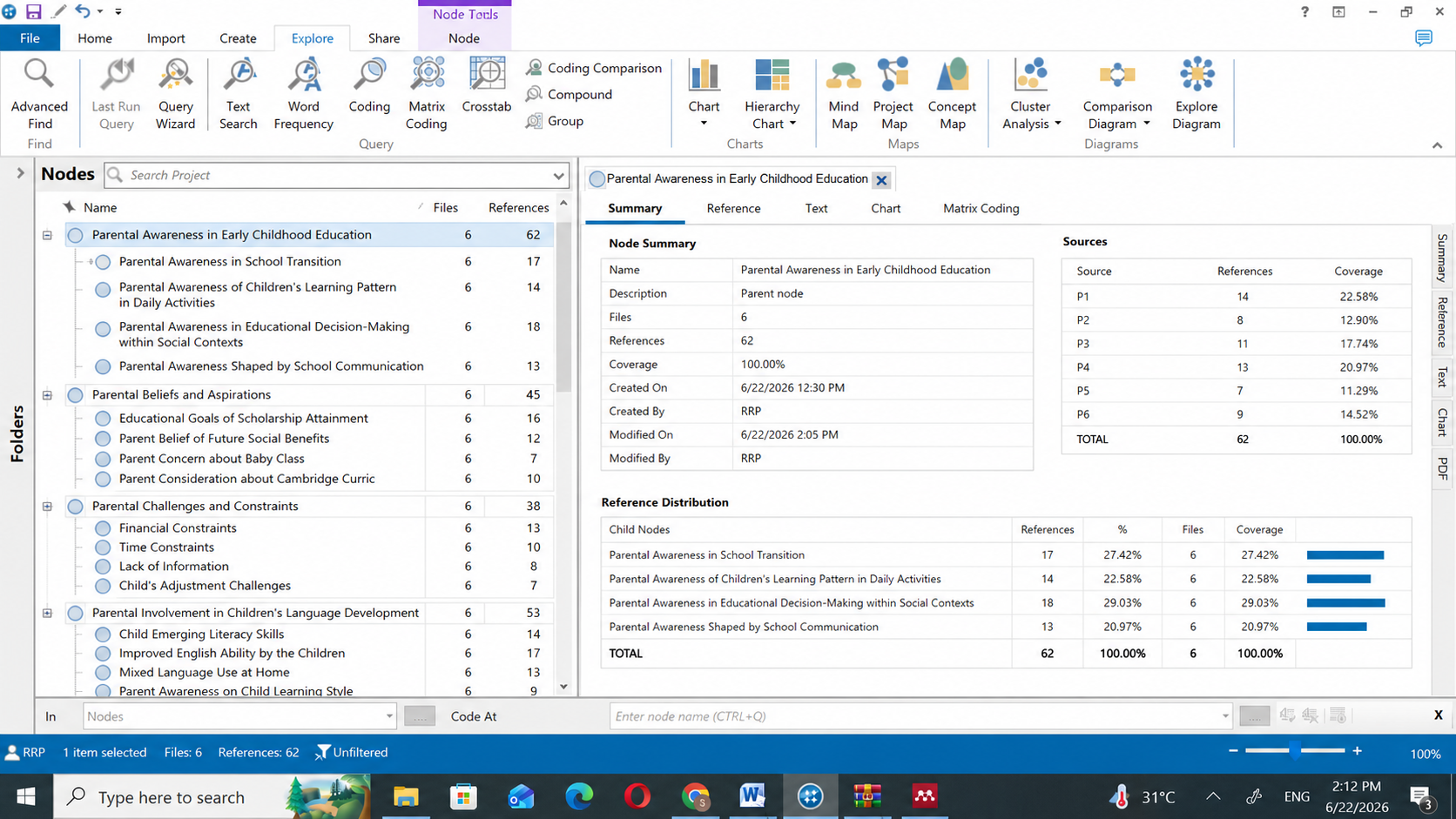The width and height of the screenshot is (1456, 819).
Task: Click the Enter node name field
Action: click(920, 716)
